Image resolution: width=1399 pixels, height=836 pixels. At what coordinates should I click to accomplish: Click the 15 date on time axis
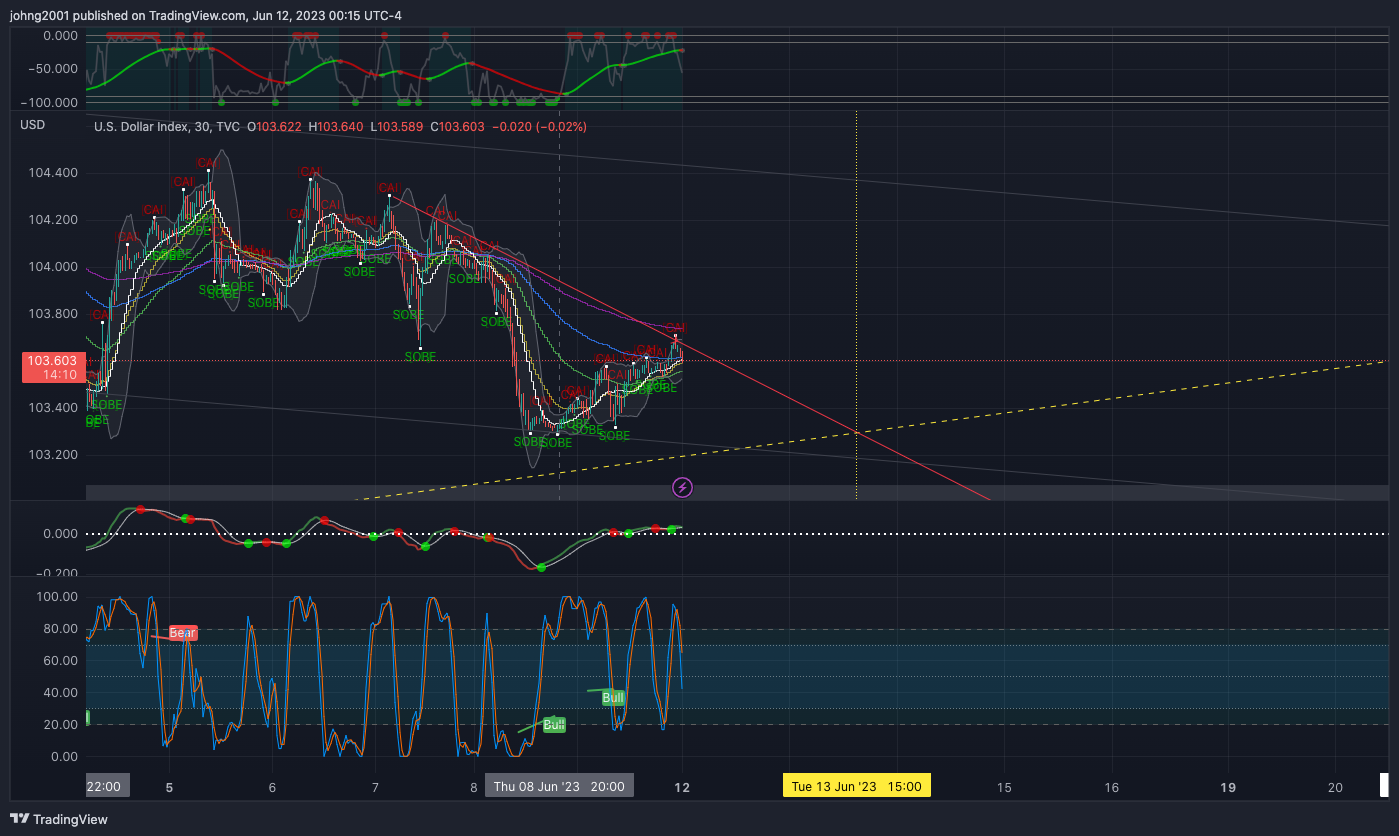[x=1005, y=787]
